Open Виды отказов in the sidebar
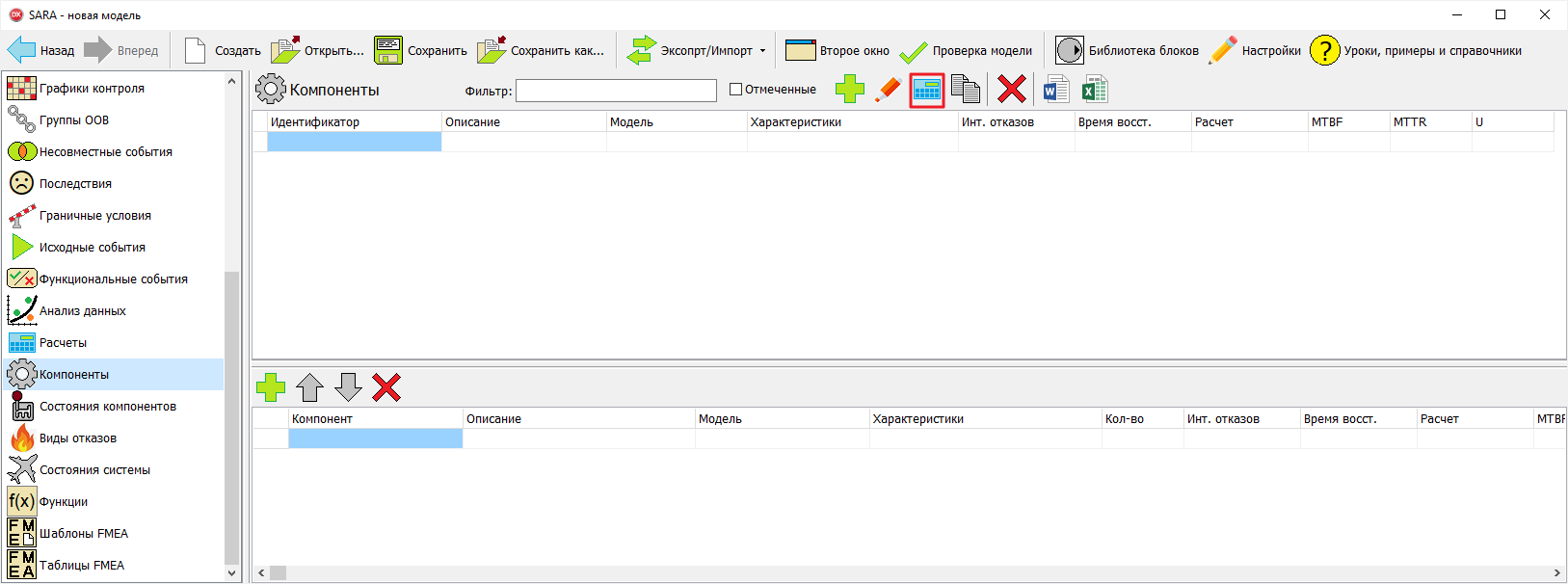Image resolution: width=1568 pixels, height=584 pixels. tap(77, 438)
